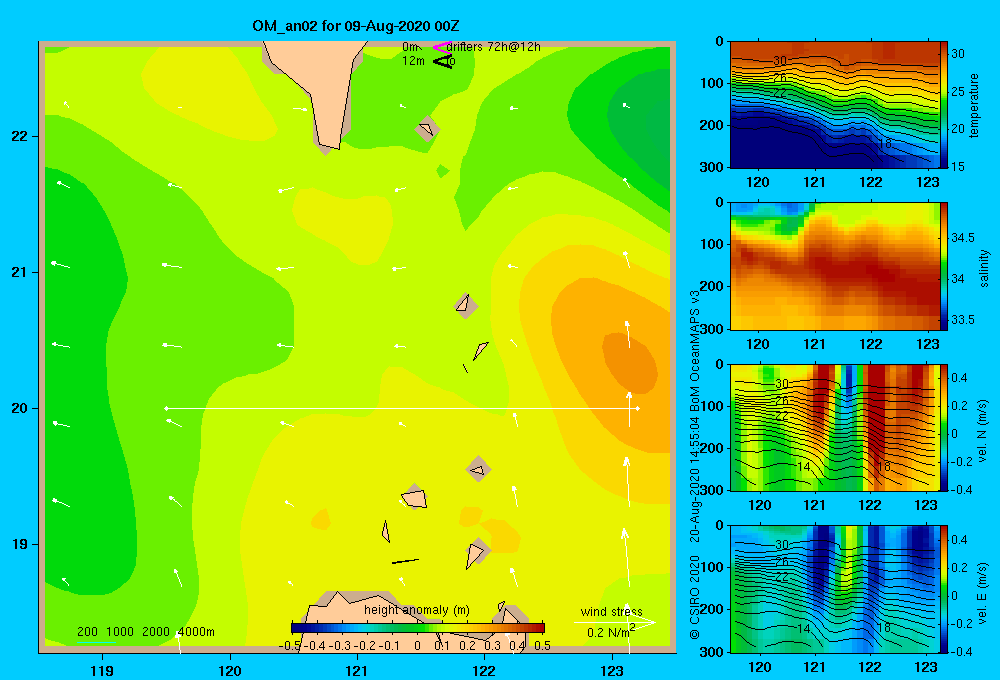Click the salinity color bar
The width and height of the screenshot is (1000, 680).
coord(944,266)
